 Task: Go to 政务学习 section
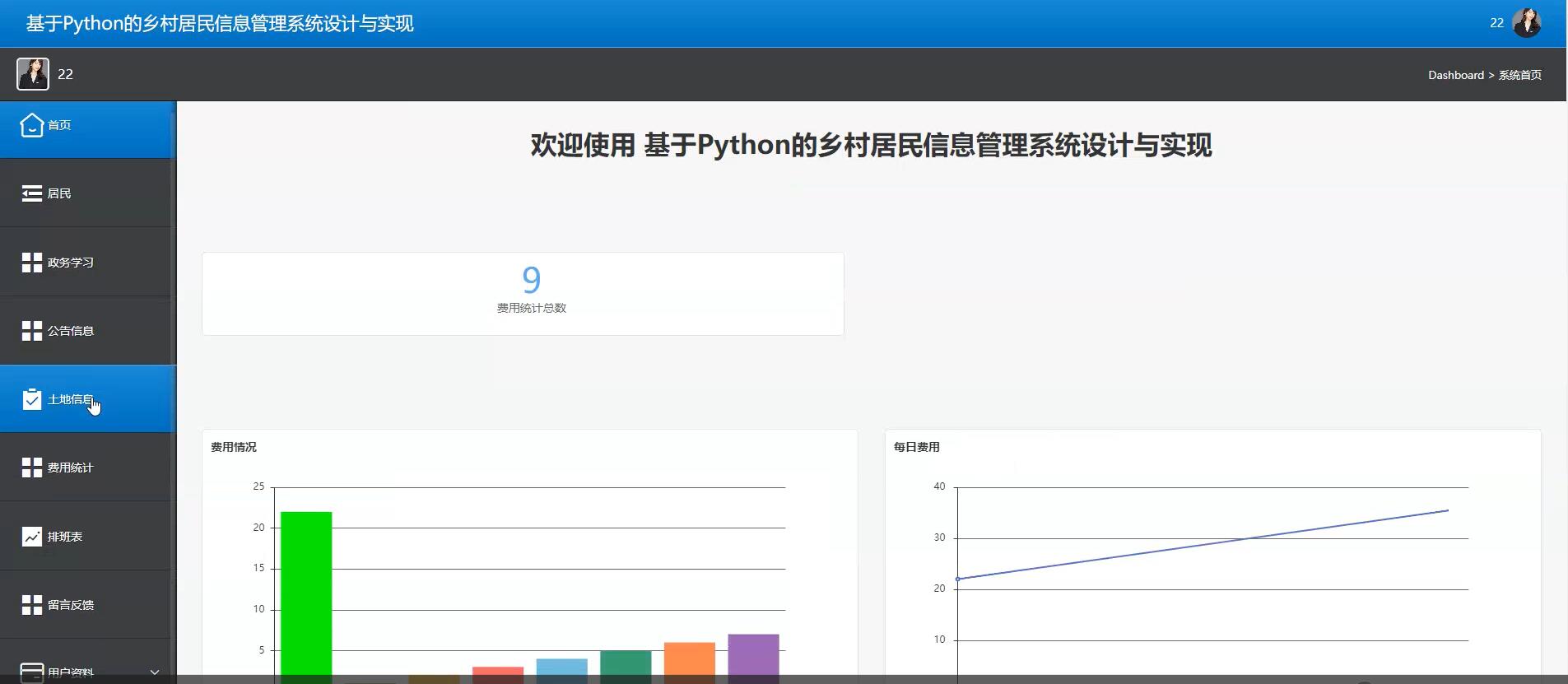88,263
